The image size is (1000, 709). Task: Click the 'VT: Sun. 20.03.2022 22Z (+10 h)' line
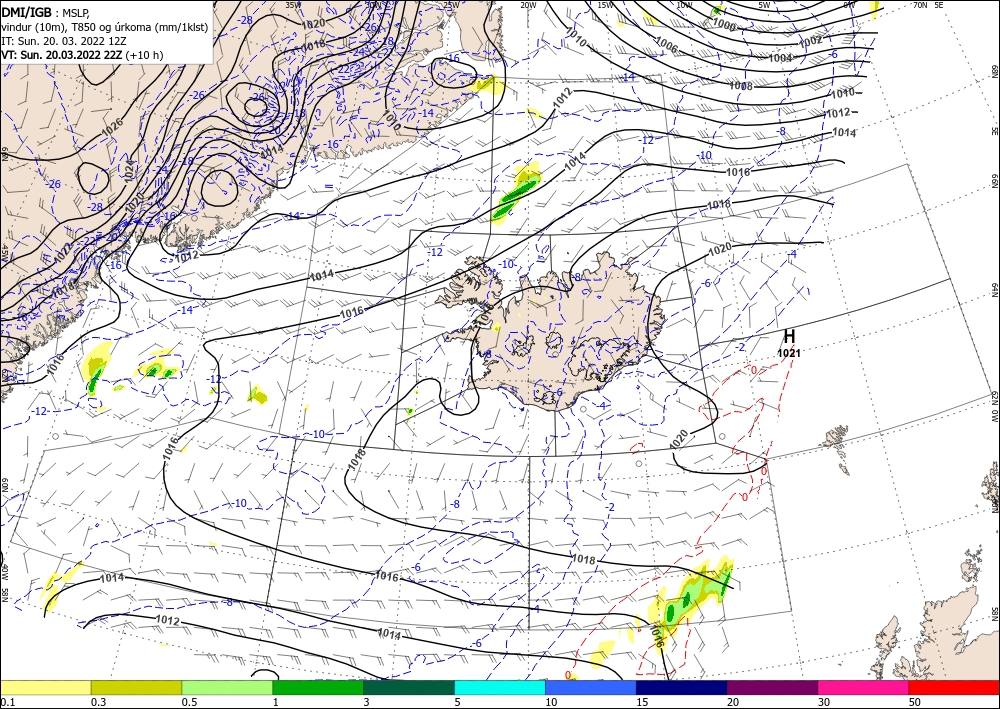[82, 55]
